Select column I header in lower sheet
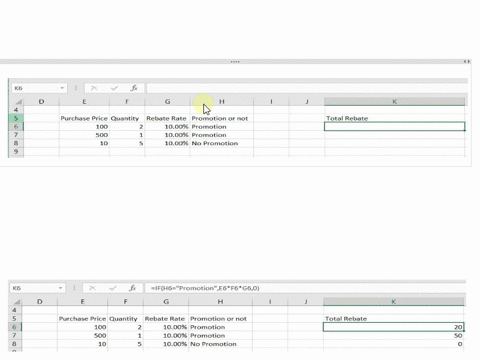 tap(270, 302)
